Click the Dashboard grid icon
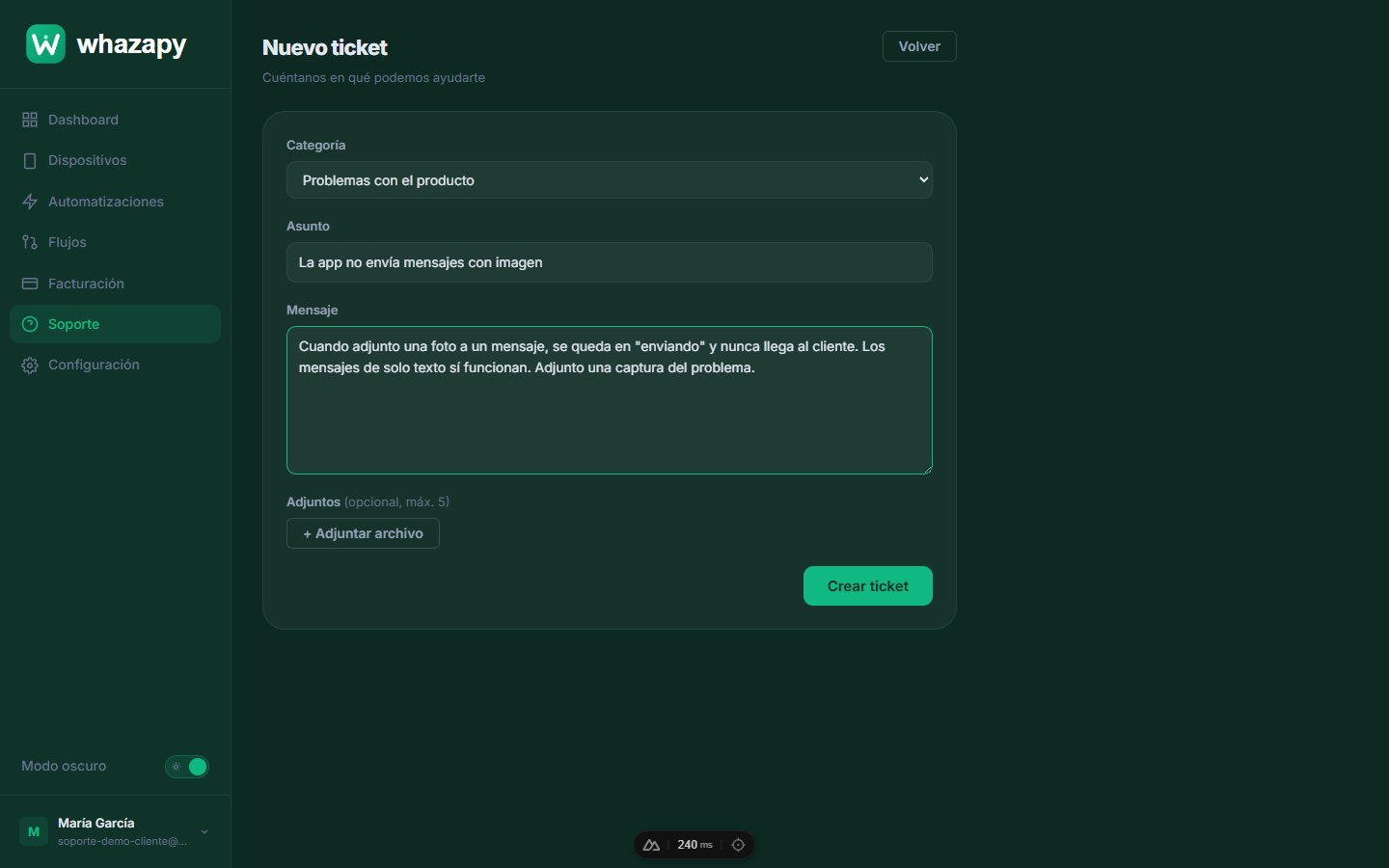Image resolution: width=1389 pixels, height=868 pixels. point(30,120)
